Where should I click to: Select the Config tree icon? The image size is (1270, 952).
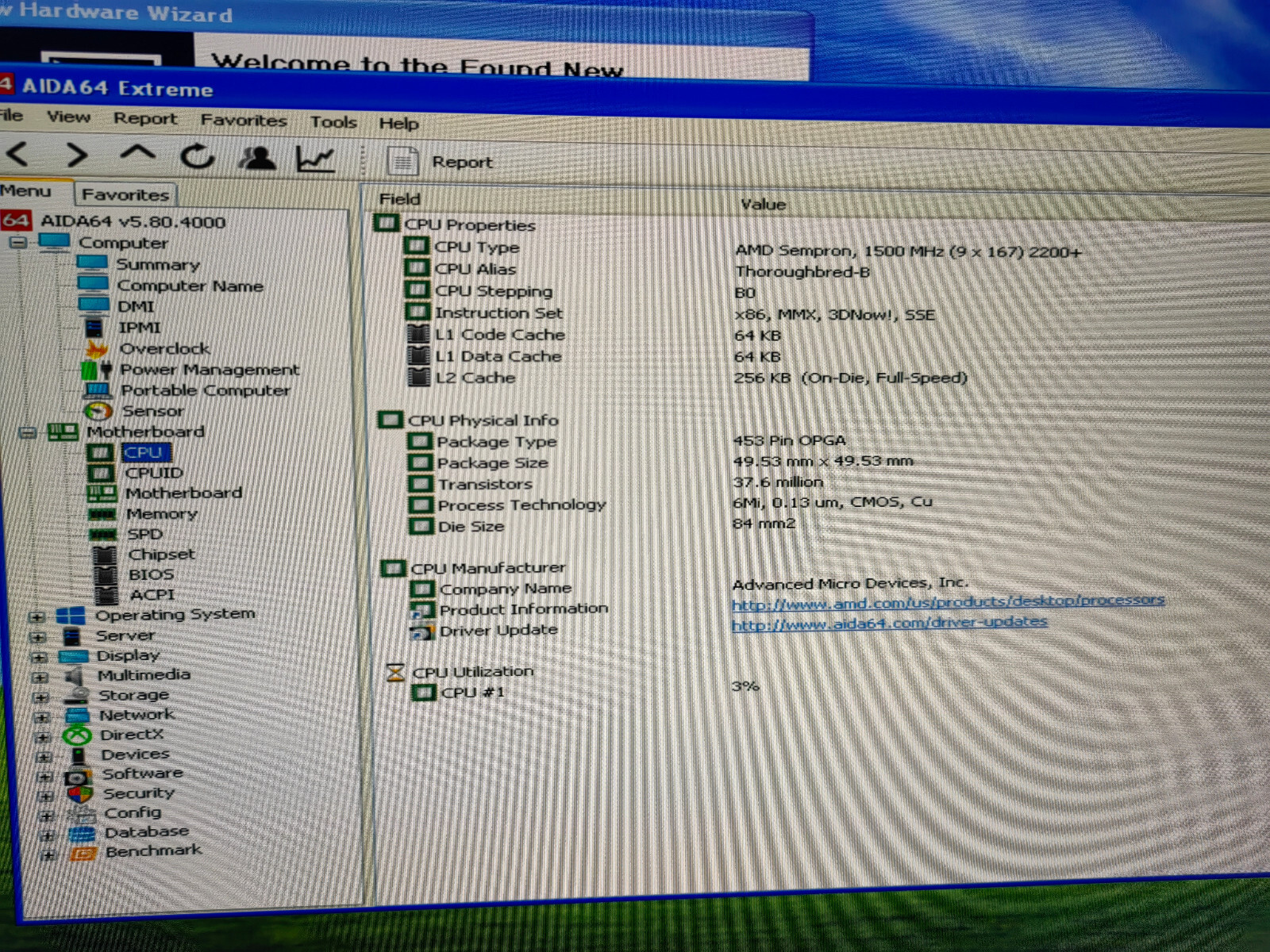pos(81,813)
